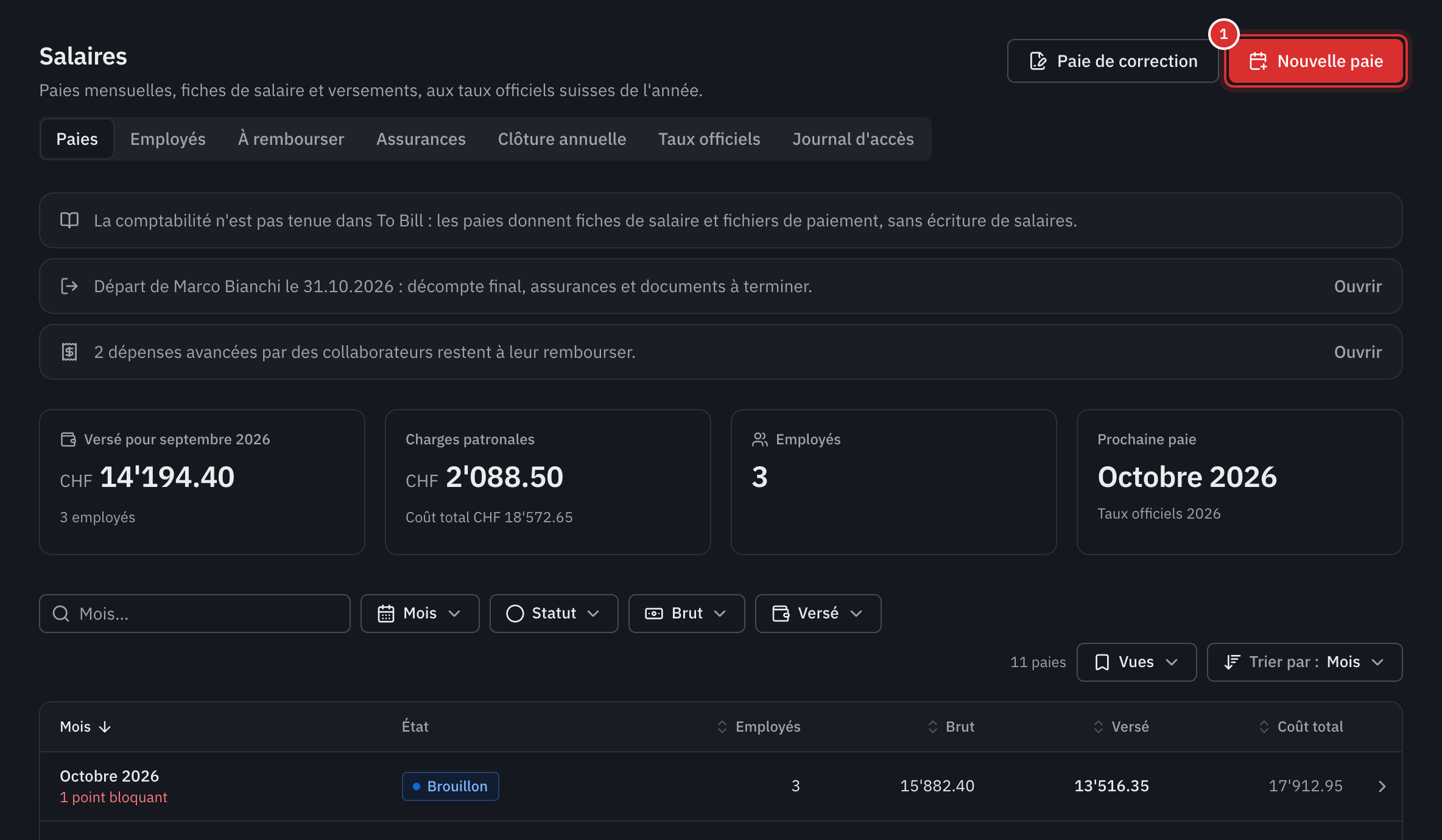Click the '11 paies' count text
The image size is (1442, 840).
tap(1038, 662)
